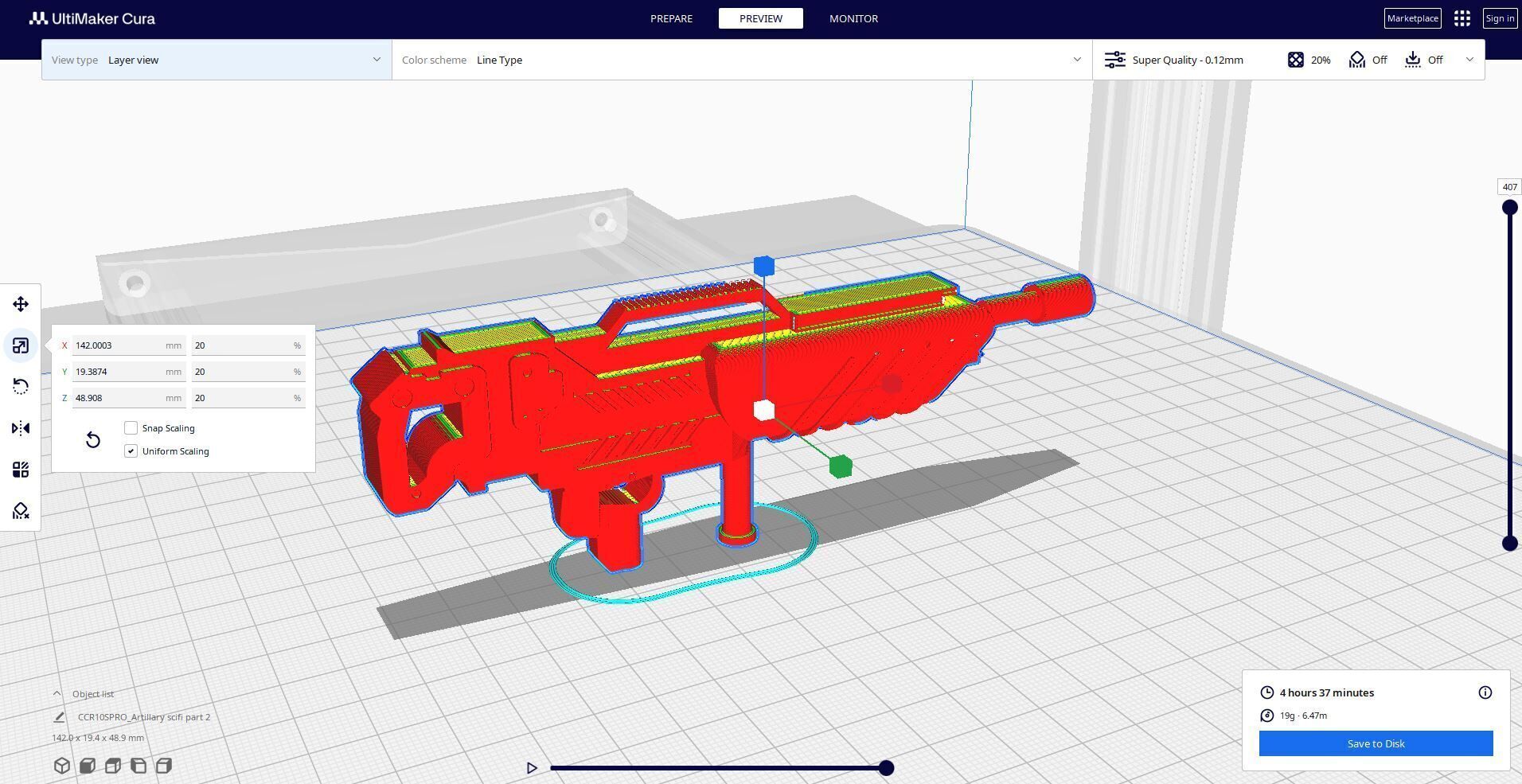1522x784 pixels.
Task: Switch to the MONITOR stage
Action: (853, 18)
